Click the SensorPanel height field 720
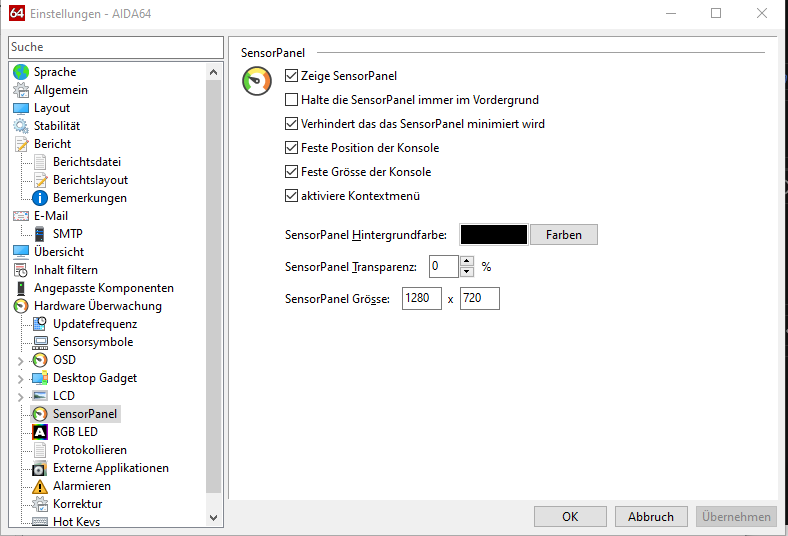This screenshot has width=788, height=536. coord(479,298)
